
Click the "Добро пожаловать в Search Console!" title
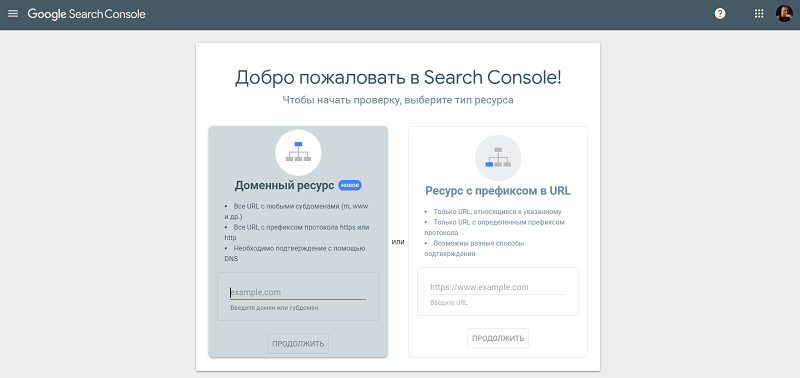pyautogui.click(x=398, y=78)
